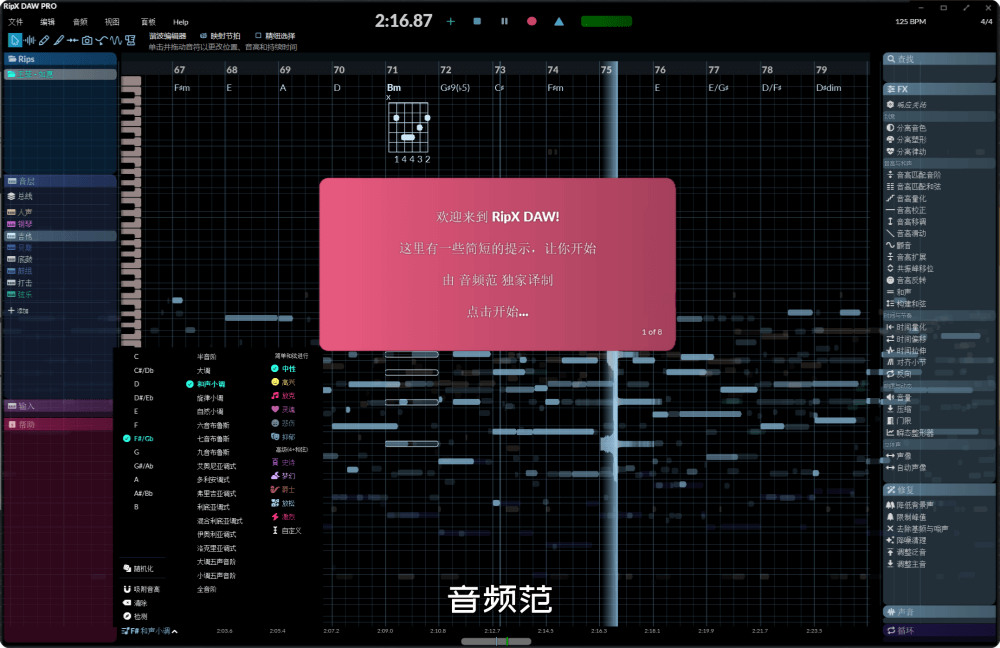Choose the 大调 major scale option
Viewport: 1000px width, 648px height.
[x=203, y=370]
